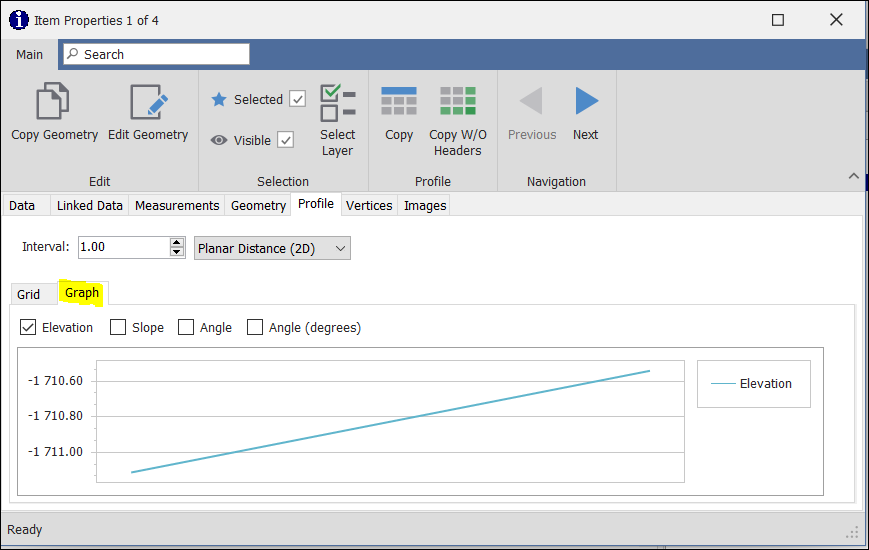Screen dimensions: 869x550
Task: Click the Search box in ribbon
Action: pyautogui.click(x=156, y=54)
